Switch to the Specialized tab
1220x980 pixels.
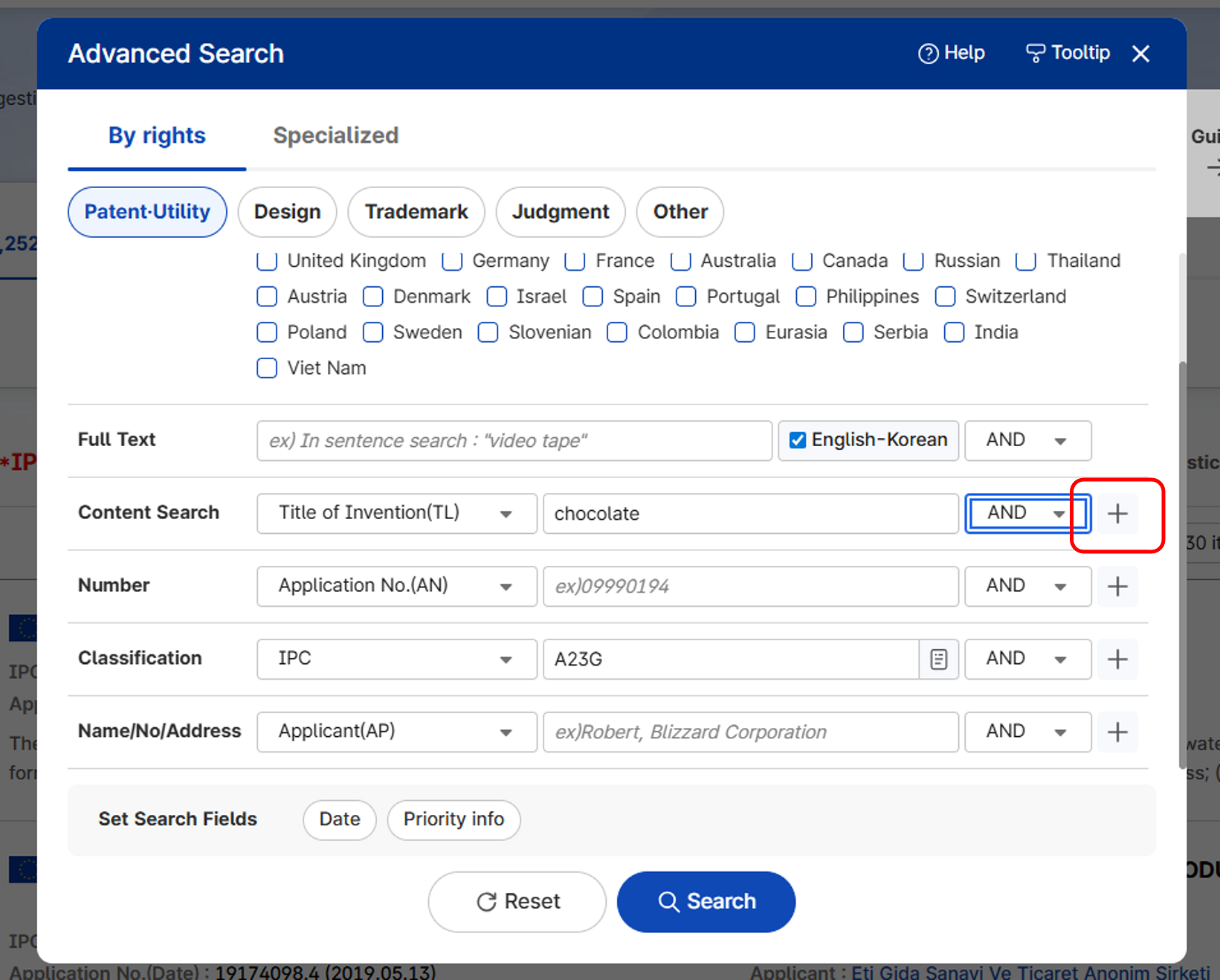tap(335, 135)
